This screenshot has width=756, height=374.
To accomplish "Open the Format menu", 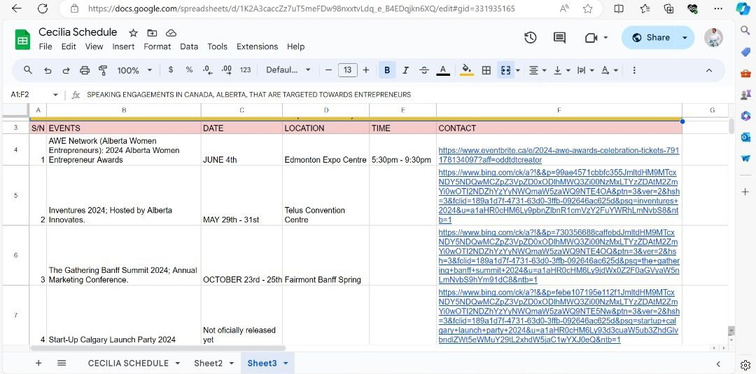I will 157,47.
